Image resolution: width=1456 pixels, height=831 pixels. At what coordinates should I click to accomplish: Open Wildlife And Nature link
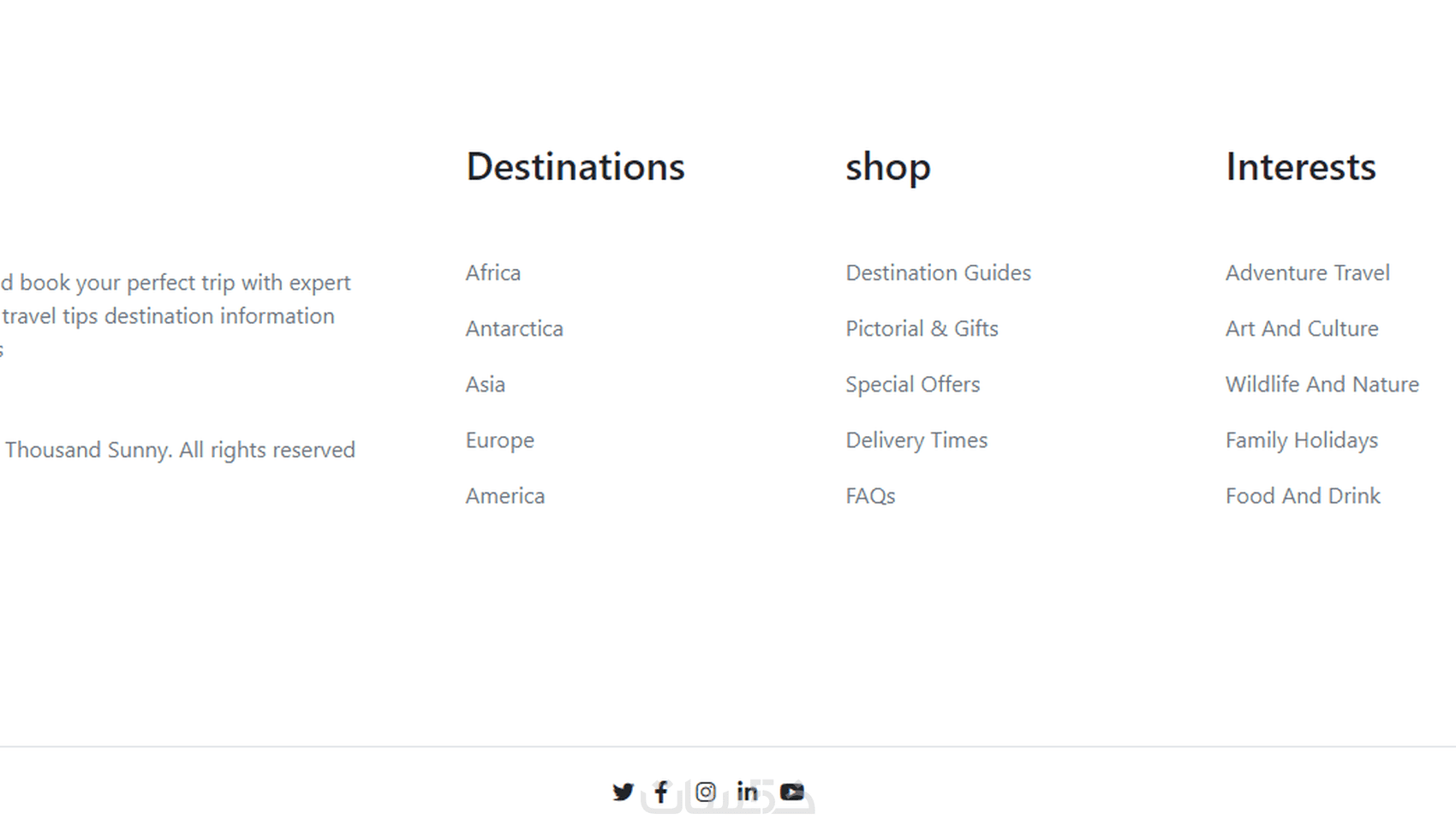click(x=1322, y=384)
